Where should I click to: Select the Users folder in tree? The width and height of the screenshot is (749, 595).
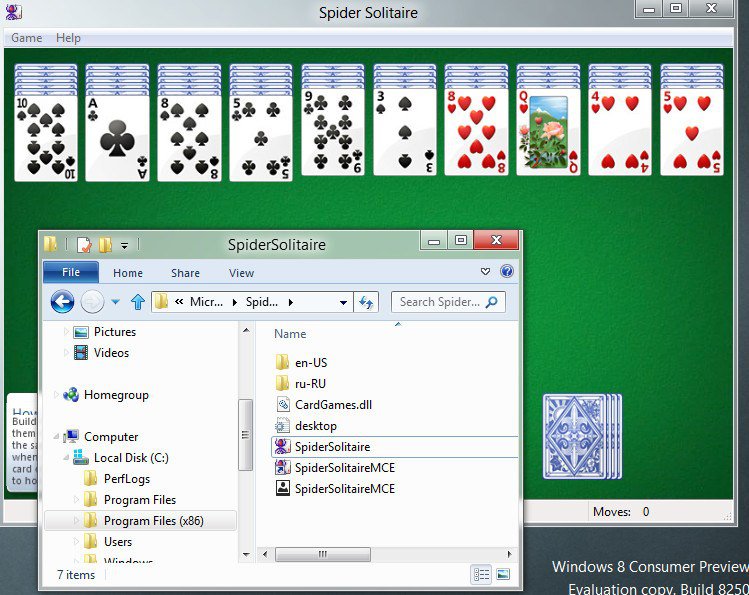pos(118,542)
